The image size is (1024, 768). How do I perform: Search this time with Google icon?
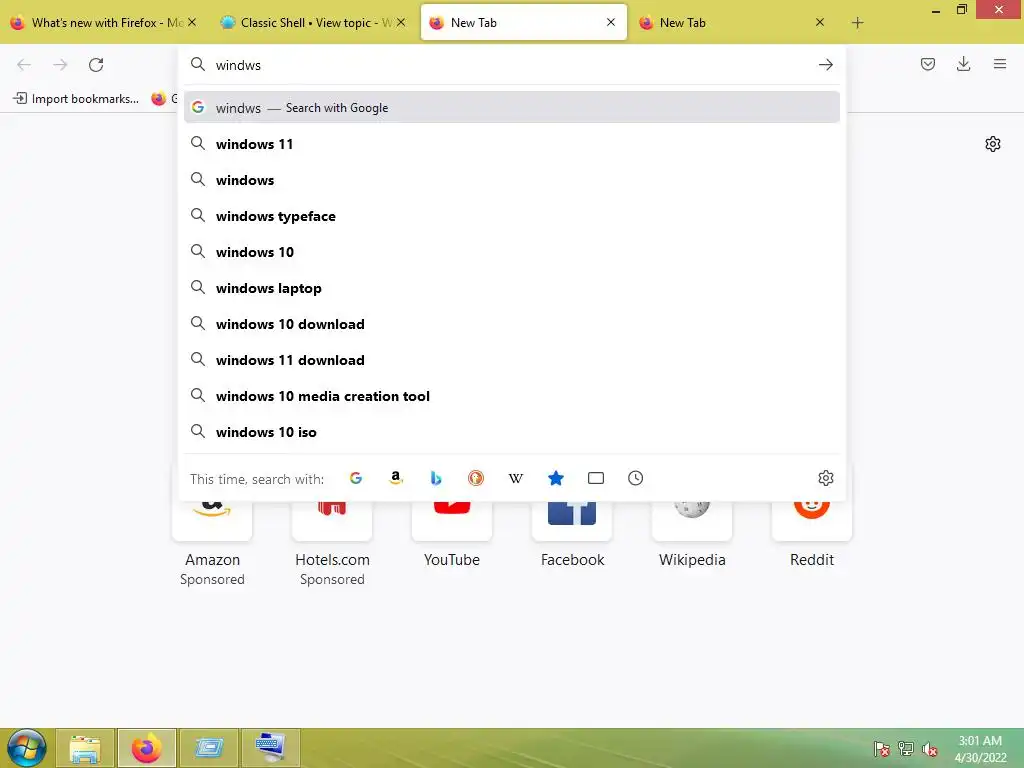[356, 478]
